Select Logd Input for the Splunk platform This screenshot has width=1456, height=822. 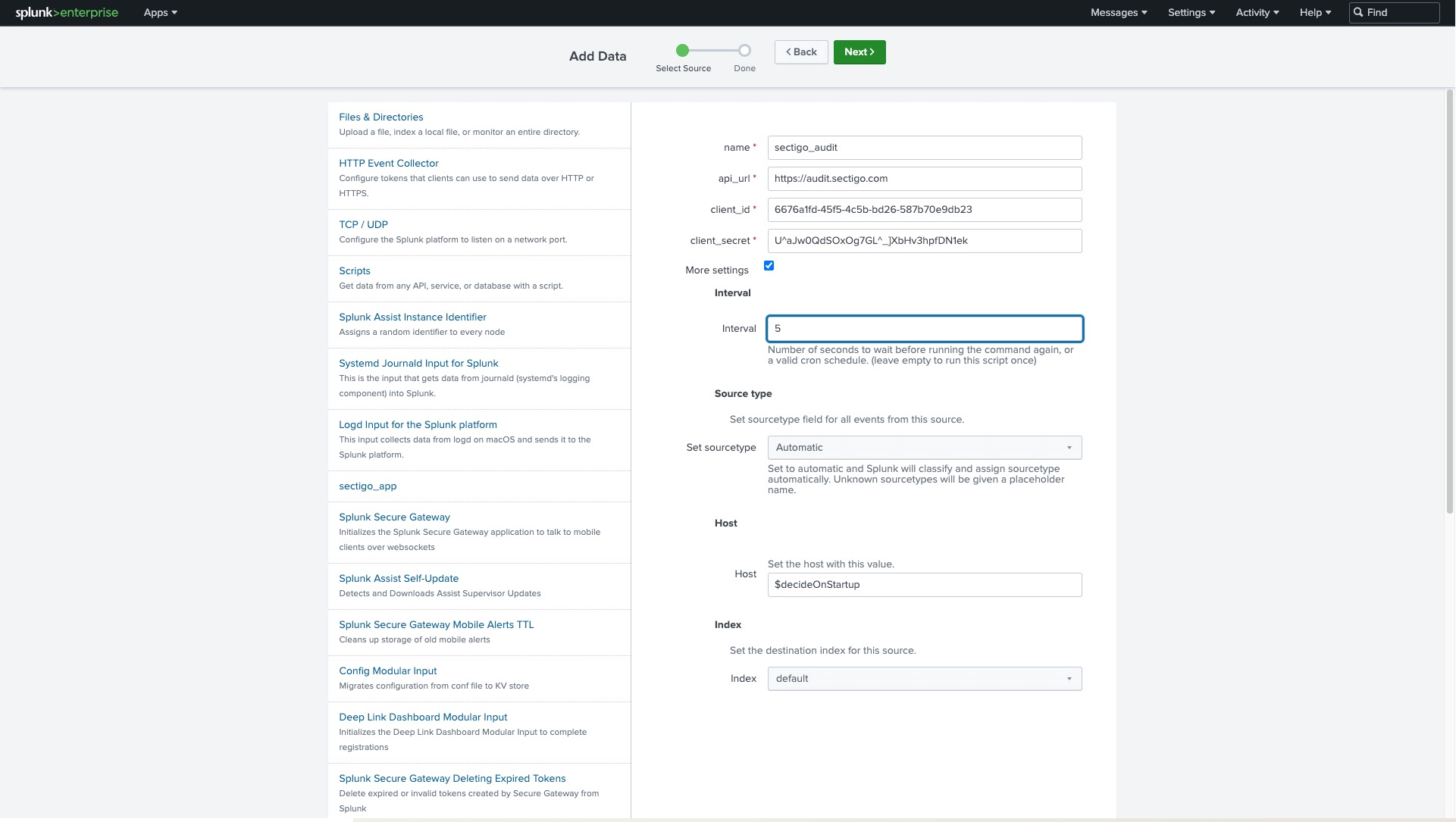pos(418,424)
